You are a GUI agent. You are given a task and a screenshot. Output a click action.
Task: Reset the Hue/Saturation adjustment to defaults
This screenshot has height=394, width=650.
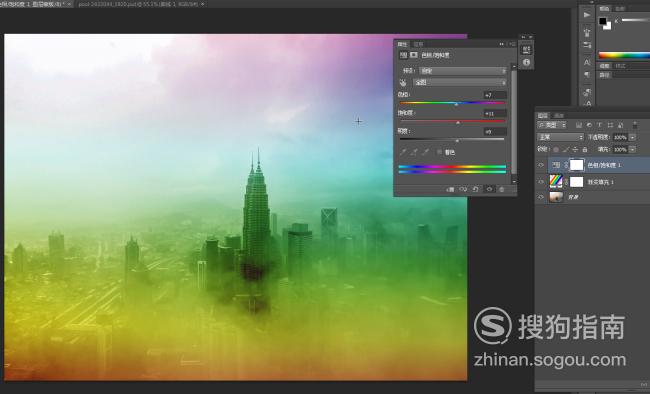476,190
